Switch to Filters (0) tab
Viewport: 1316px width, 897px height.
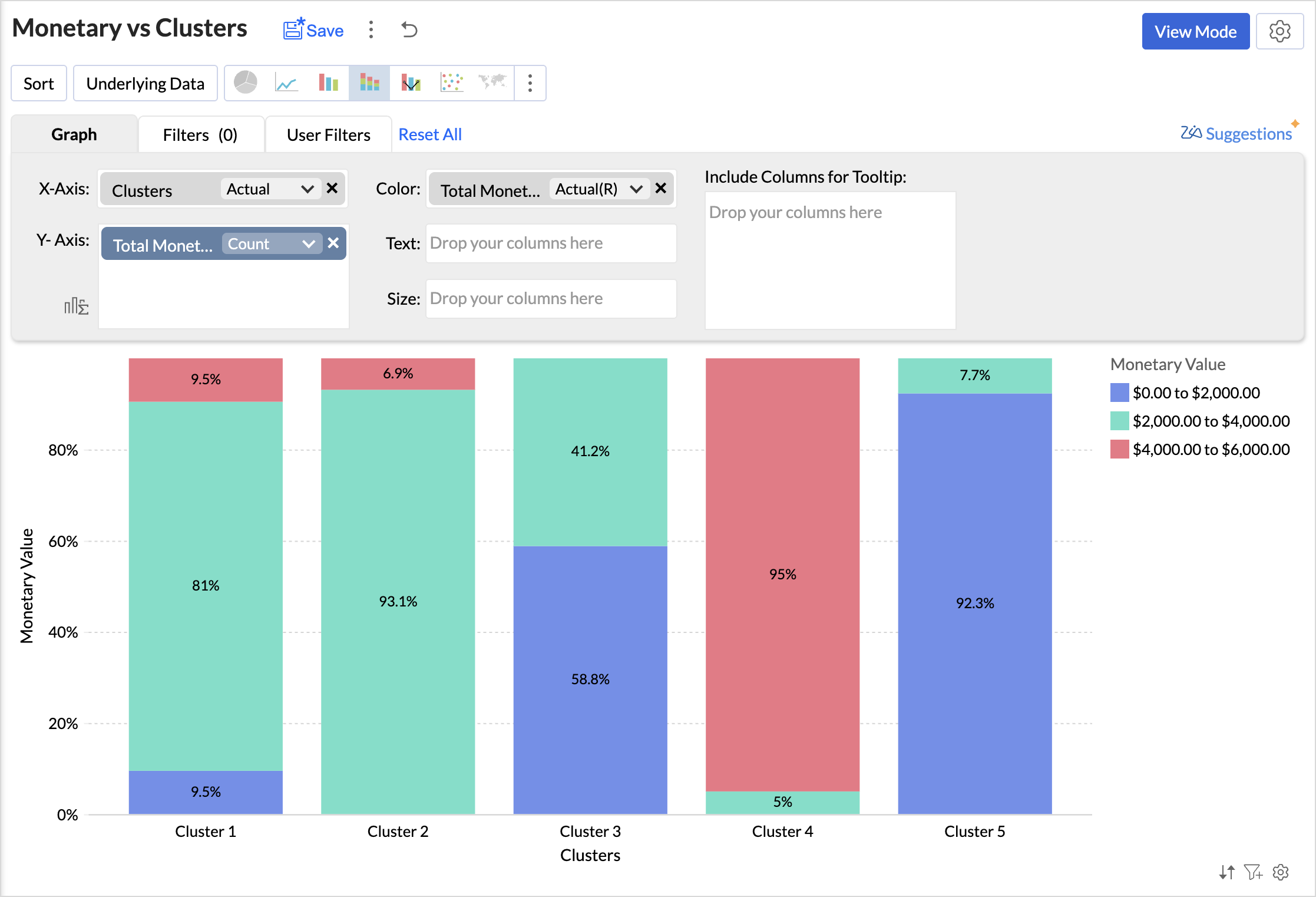(x=200, y=135)
